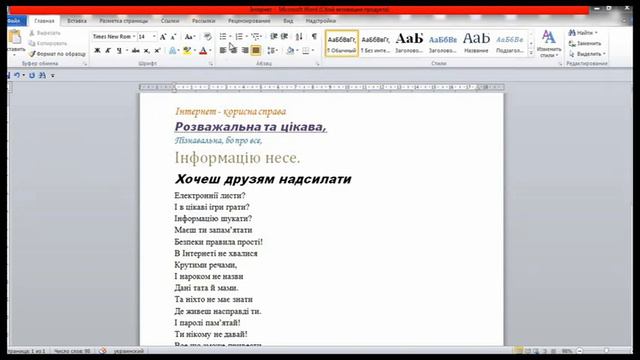Clear formatting with the eraser icon
640x360 pixels.
[207, 37]
